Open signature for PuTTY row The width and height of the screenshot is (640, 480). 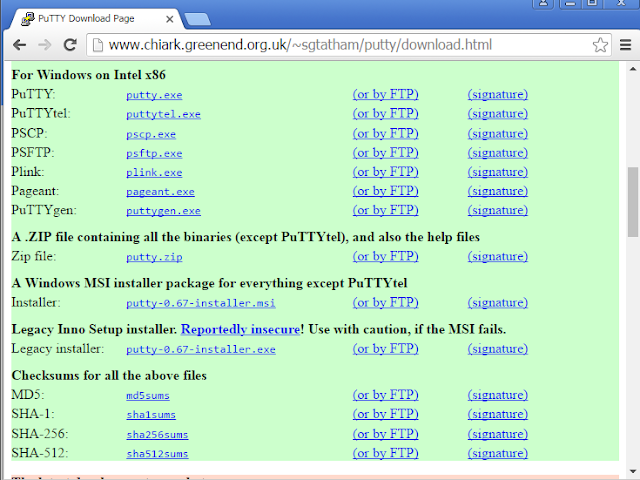498,94
